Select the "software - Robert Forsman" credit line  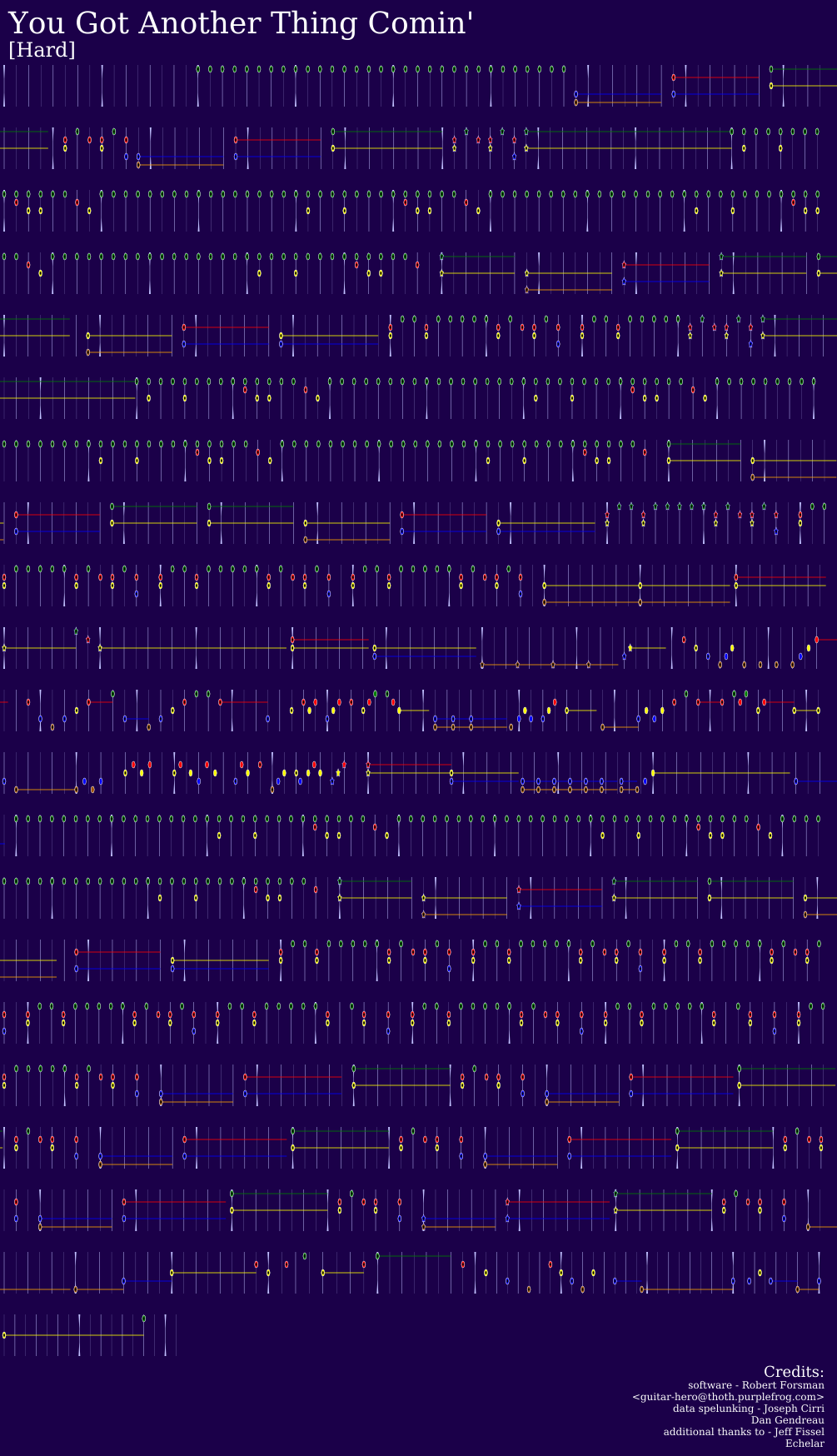[756, 1385]
